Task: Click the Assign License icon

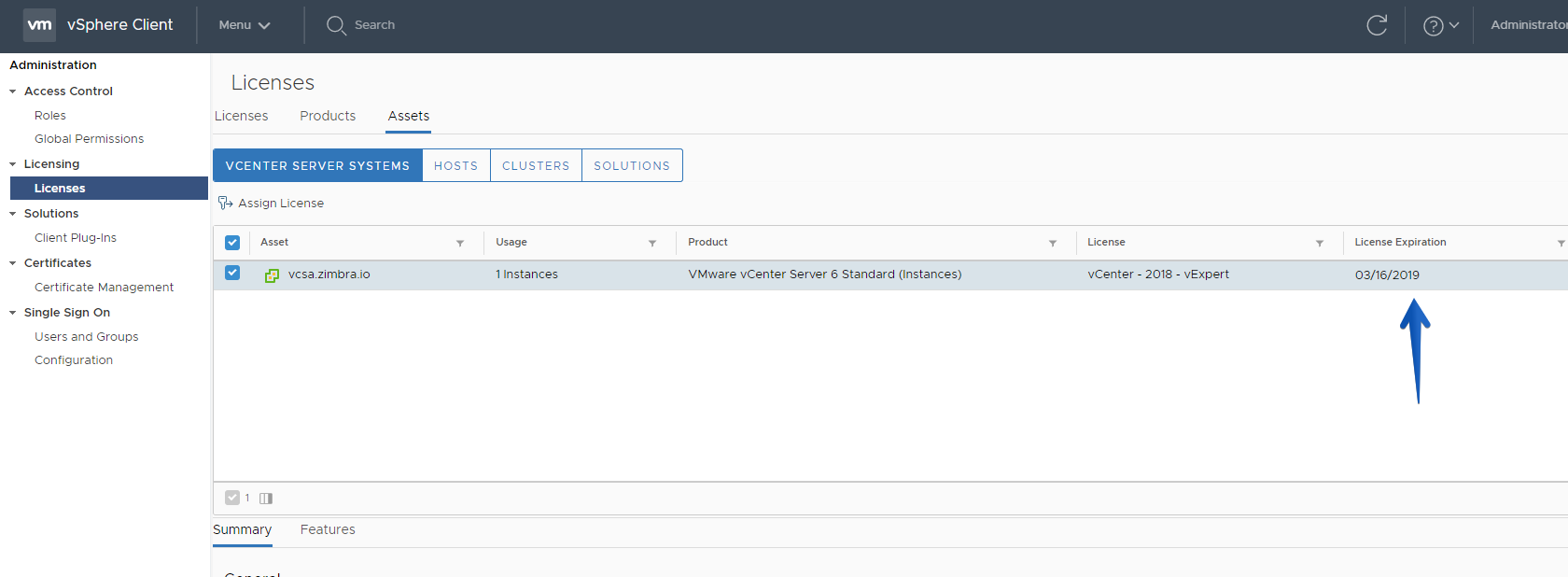Action: click(225, 203)
